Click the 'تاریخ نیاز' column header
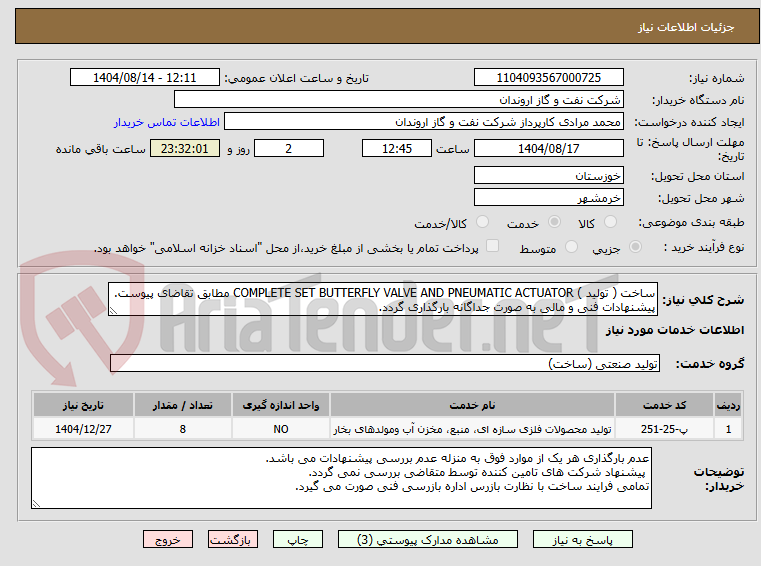The height and width of the screenshot is (566, 761). coord(83,405)
